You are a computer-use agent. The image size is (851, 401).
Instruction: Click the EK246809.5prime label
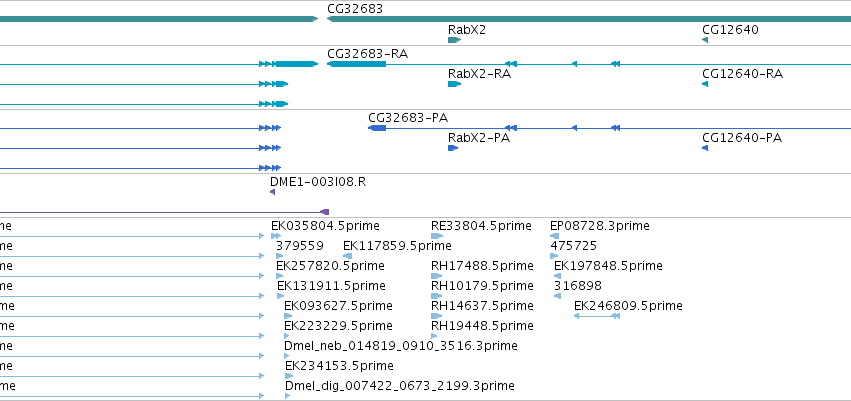tap(628, 306)
